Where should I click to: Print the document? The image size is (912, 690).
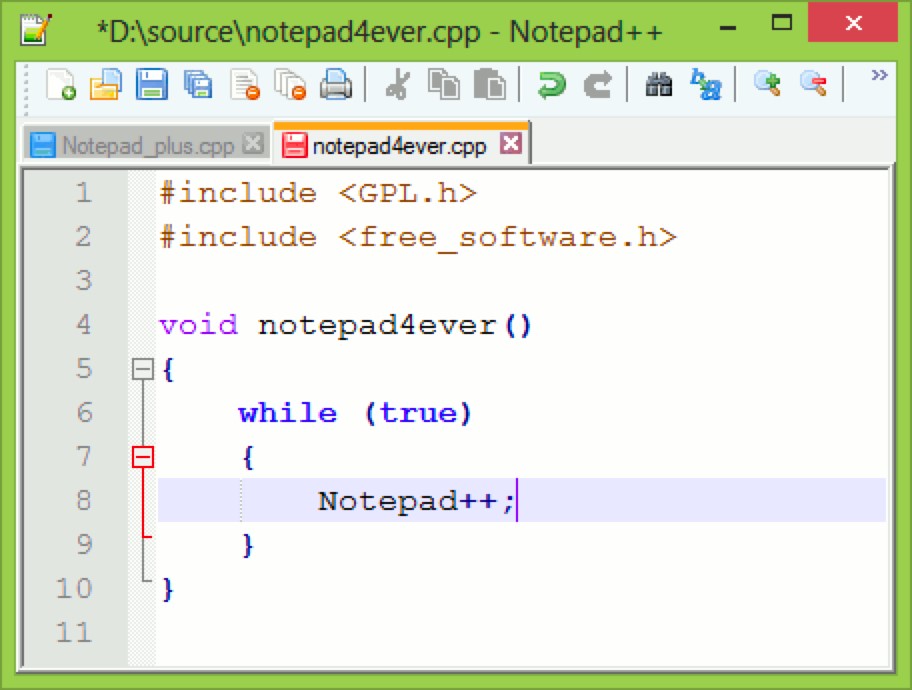[x=337, y=86]
